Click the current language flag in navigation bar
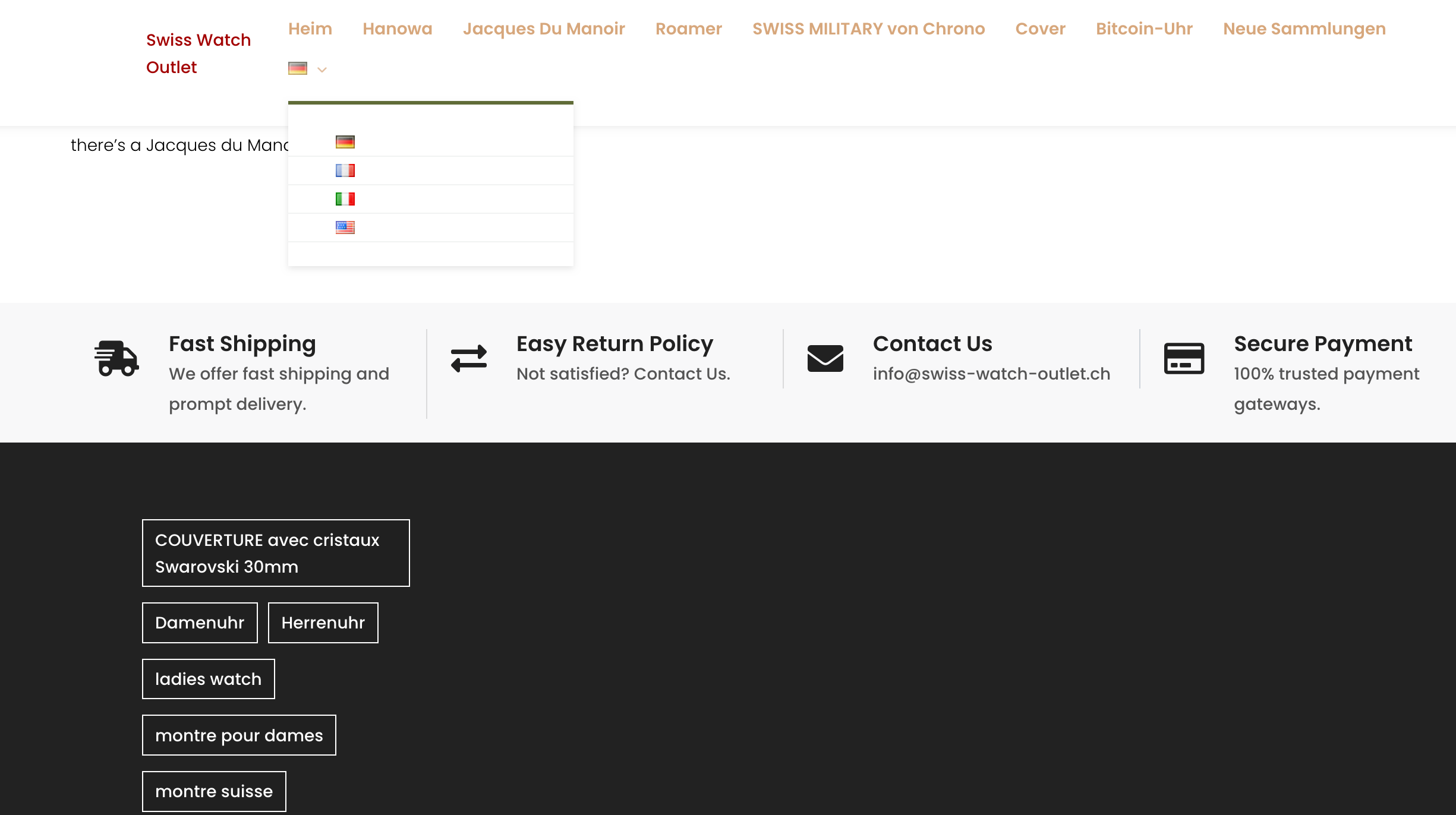Image resolution: width=1456 pixels, height=815 pixels. 298,68
